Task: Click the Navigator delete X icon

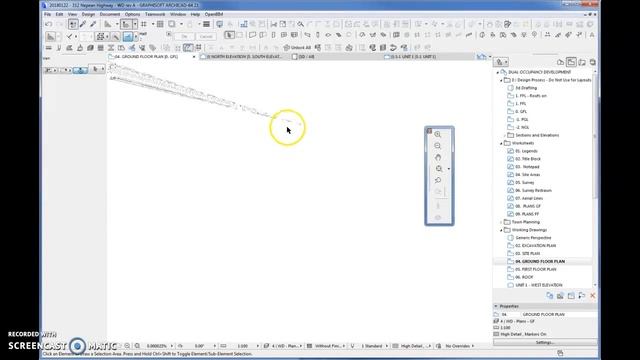Action: [593, 296]
